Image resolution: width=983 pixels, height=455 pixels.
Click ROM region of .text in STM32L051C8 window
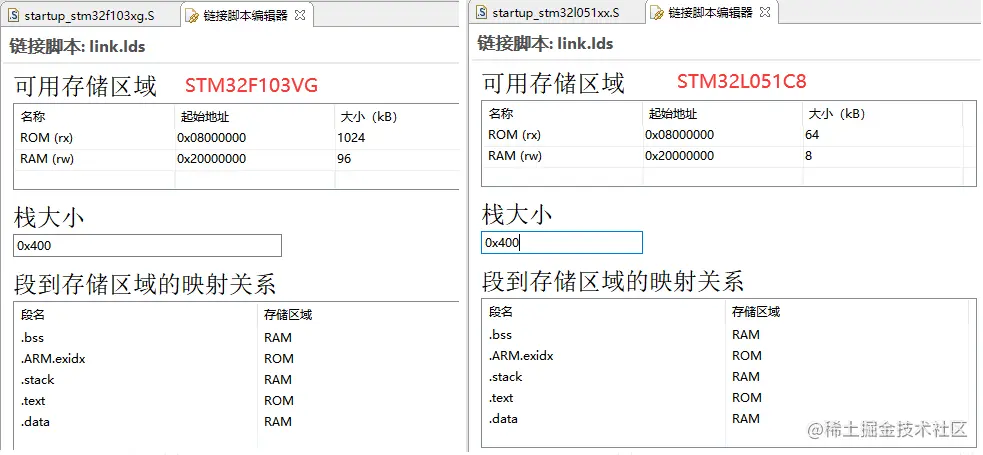click(747, 398)
